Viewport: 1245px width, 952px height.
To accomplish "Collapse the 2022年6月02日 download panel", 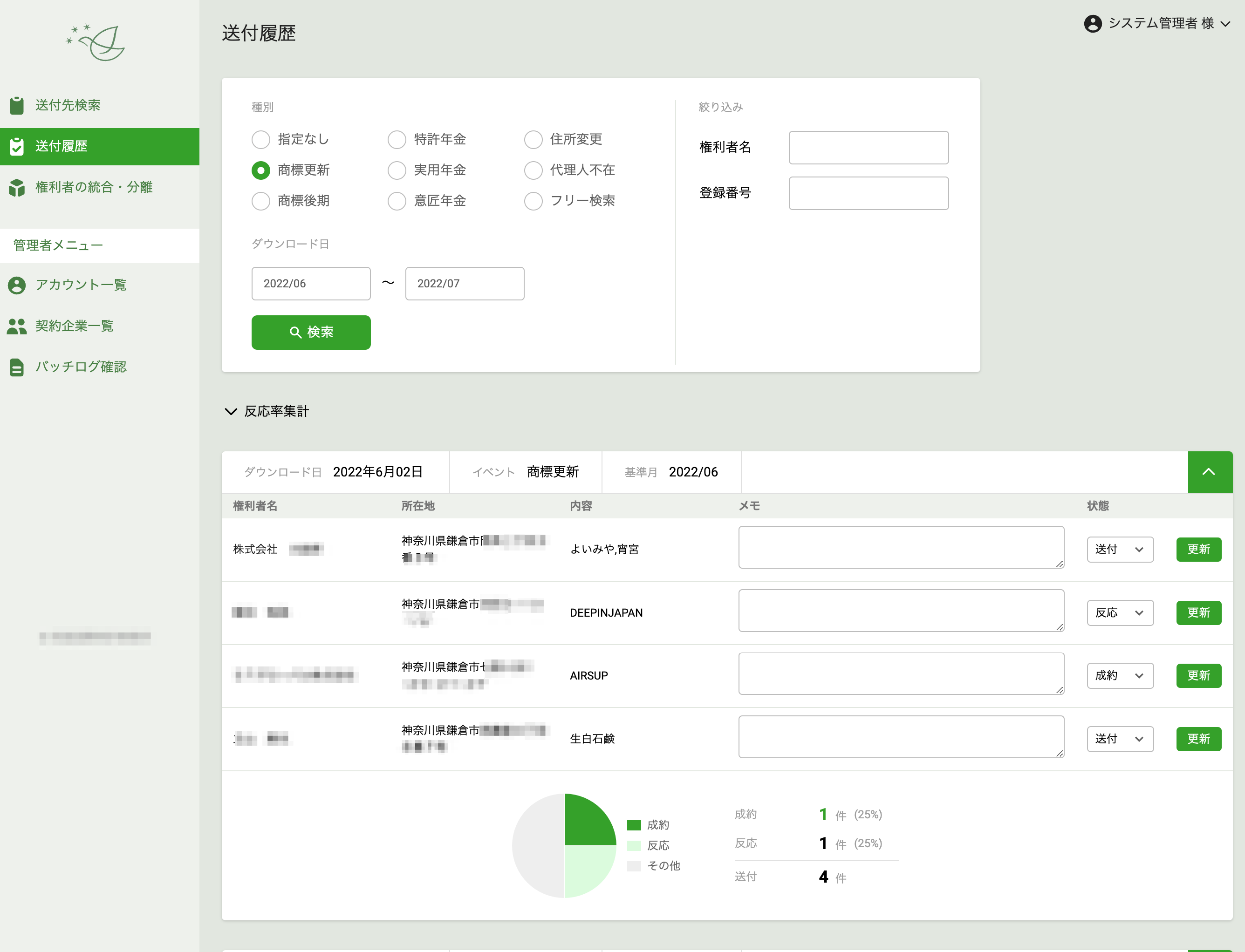I will click(1209, 472).
